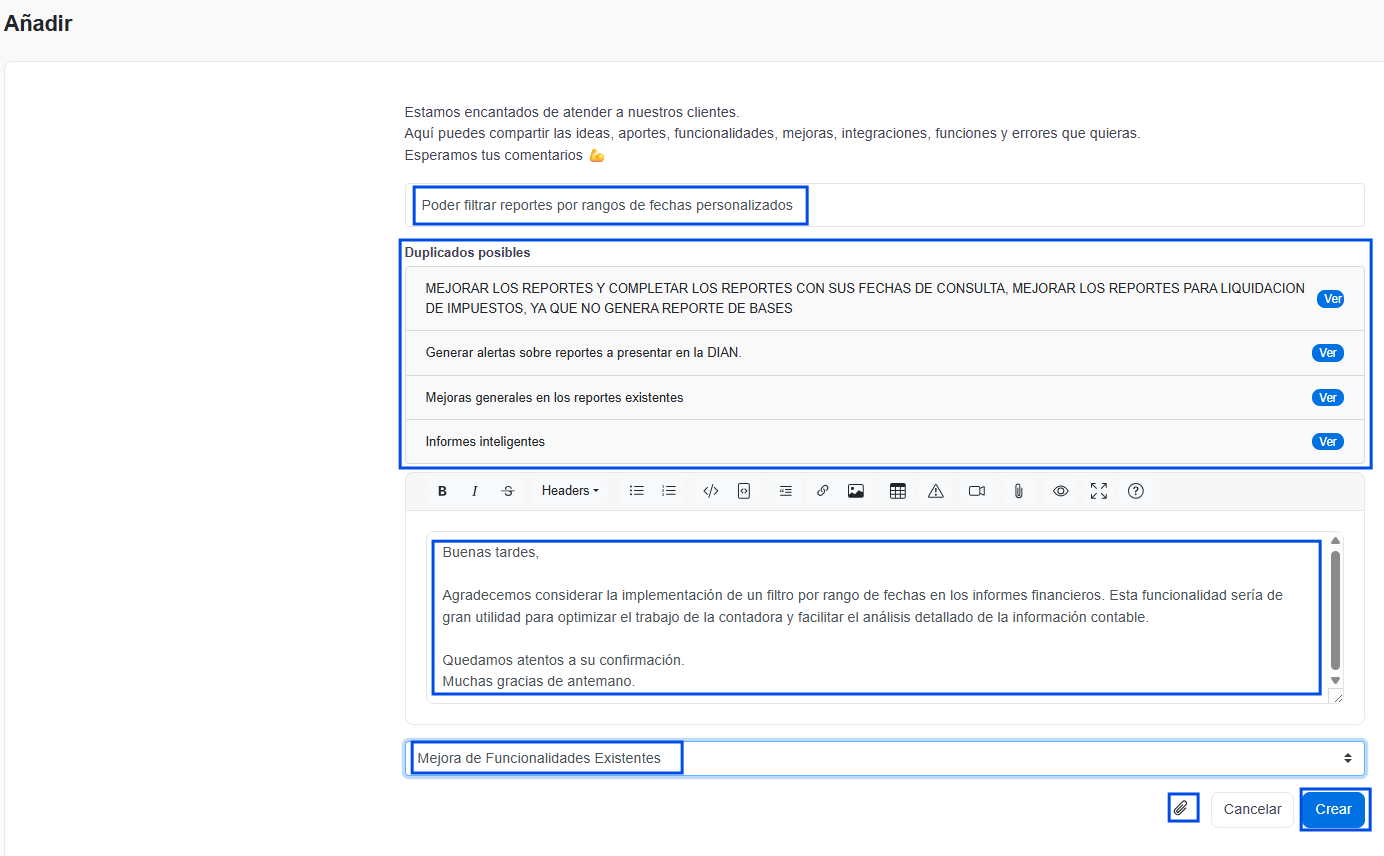View duplicate 'Generar alertas sobre reportes' via Ver
Image resolution: width=1384 pixels, height=856 pixels.
click(1327, 353)
